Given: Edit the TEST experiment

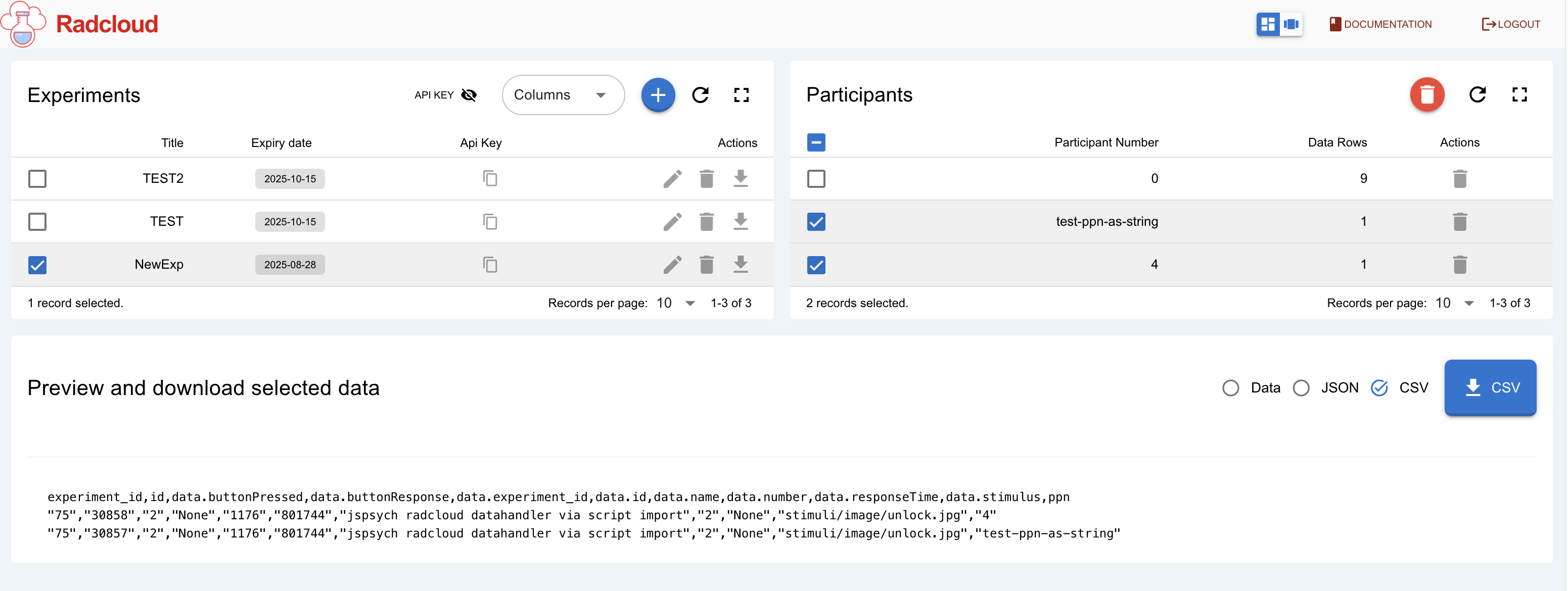Looking at the screenshot, I should pos(672,222).
